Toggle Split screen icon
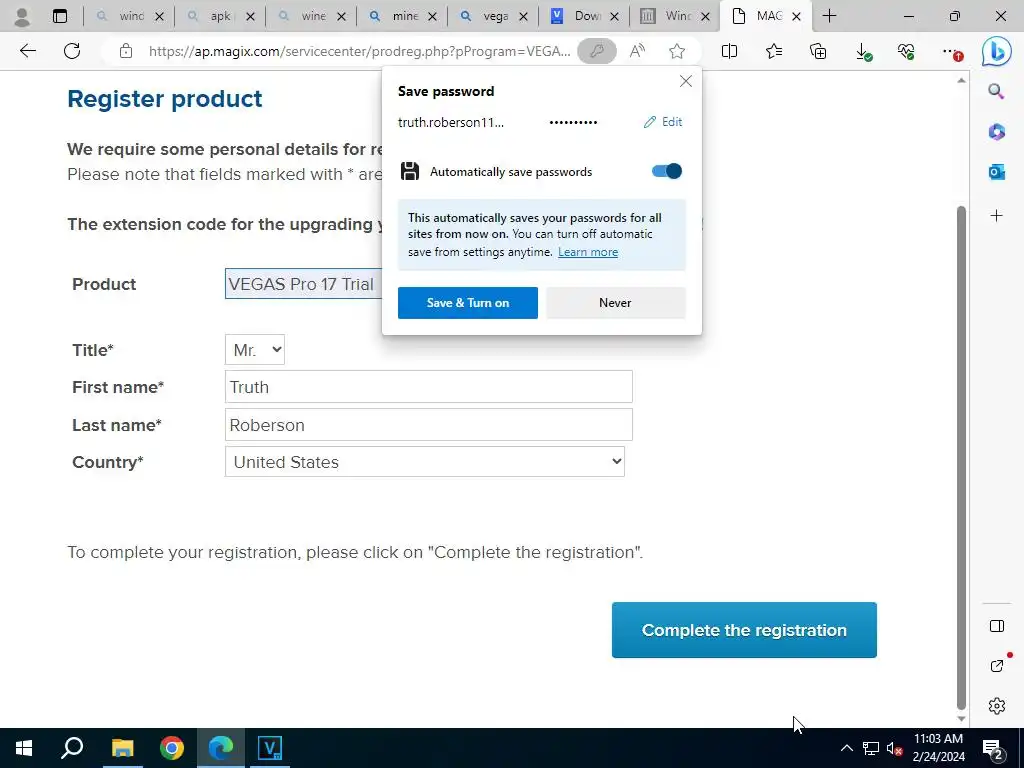 click(729, 51)
